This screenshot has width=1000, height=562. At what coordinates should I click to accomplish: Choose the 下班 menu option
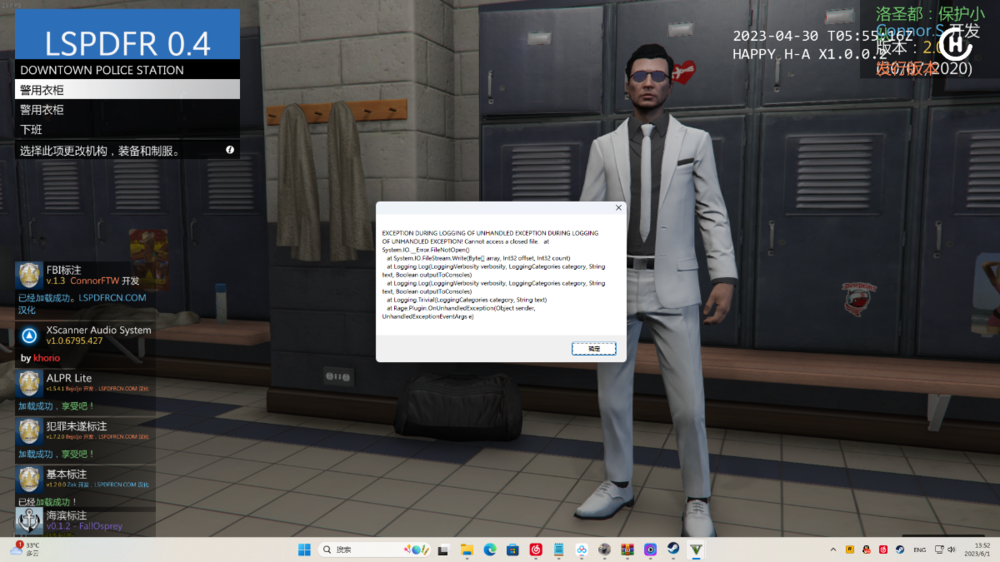click(x=127, y=130)
